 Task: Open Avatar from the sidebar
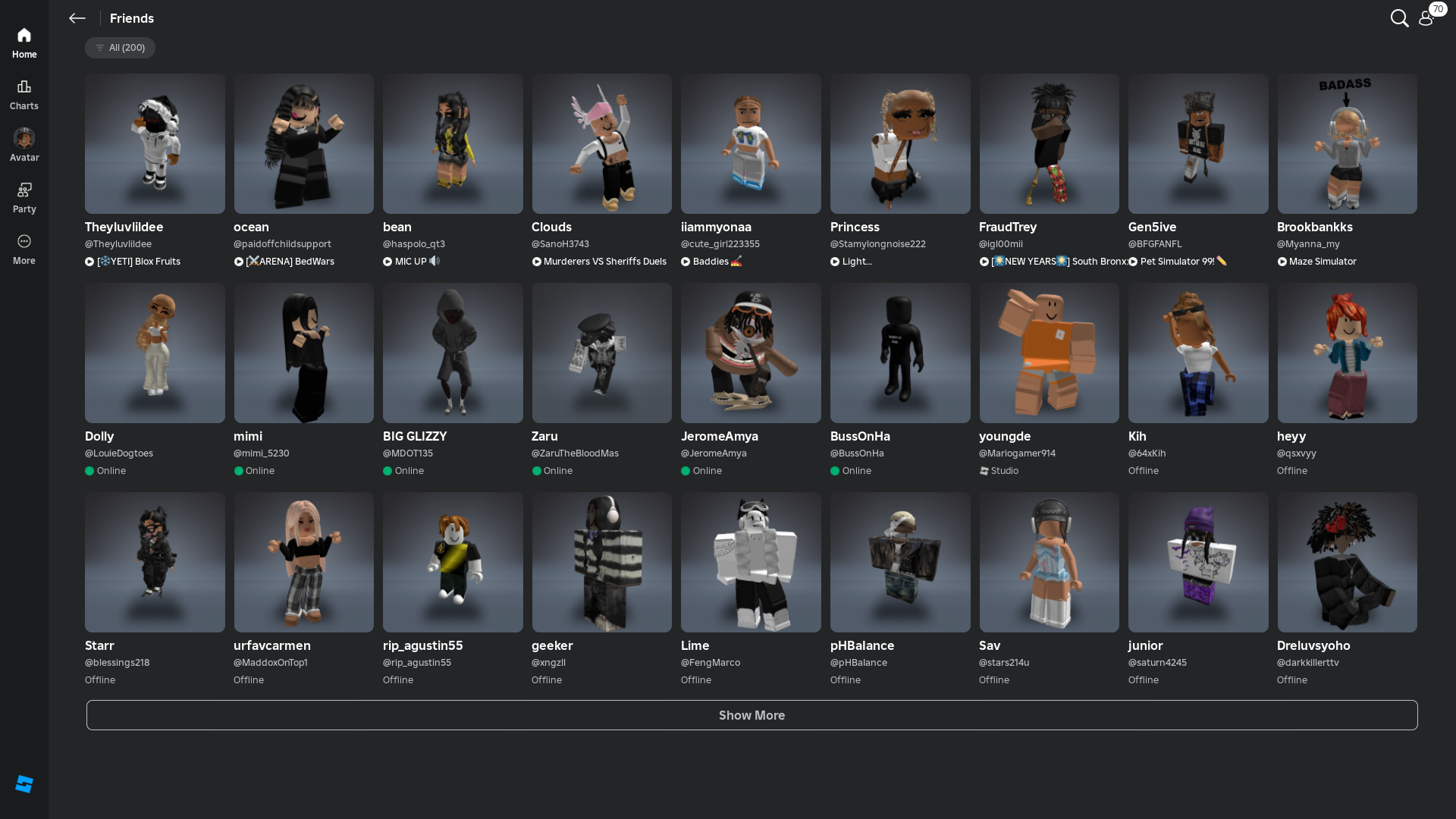24,146
